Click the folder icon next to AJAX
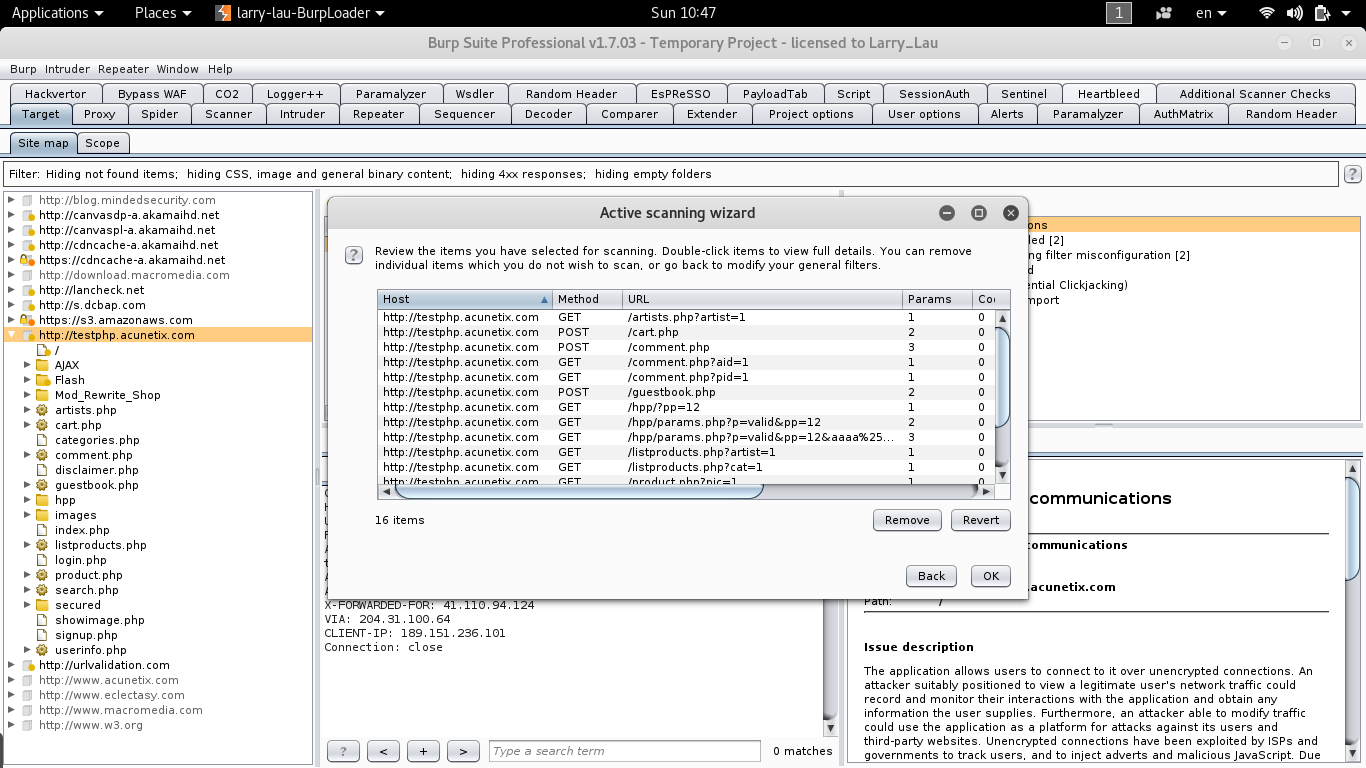The height and width of the screenshot is (768, 1366). pos(43,365)
